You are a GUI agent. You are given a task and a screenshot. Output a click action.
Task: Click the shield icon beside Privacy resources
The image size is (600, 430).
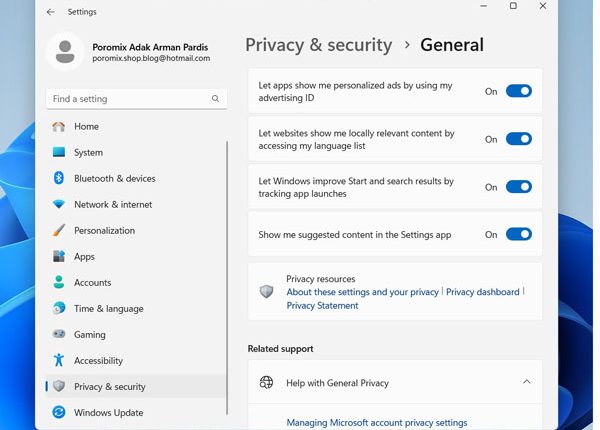tap(266, 292)
